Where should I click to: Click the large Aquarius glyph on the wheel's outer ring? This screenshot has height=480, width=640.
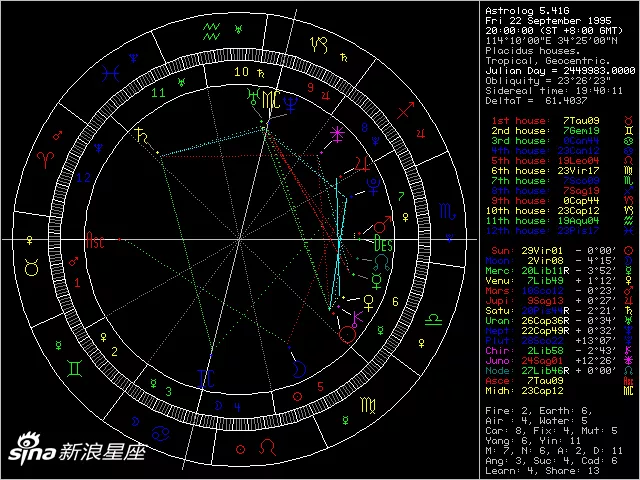211,31
